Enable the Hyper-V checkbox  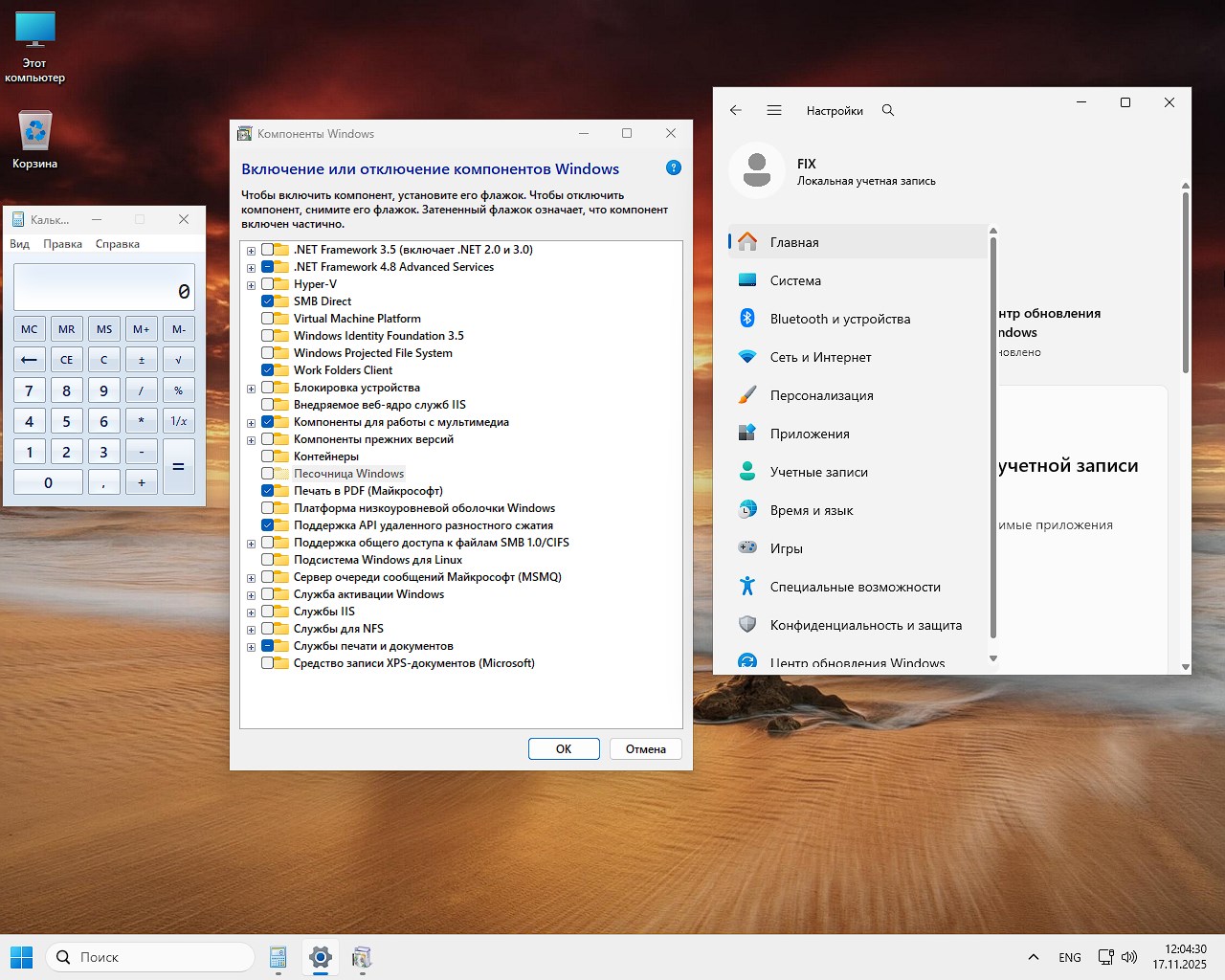click(x=268, y=284)
